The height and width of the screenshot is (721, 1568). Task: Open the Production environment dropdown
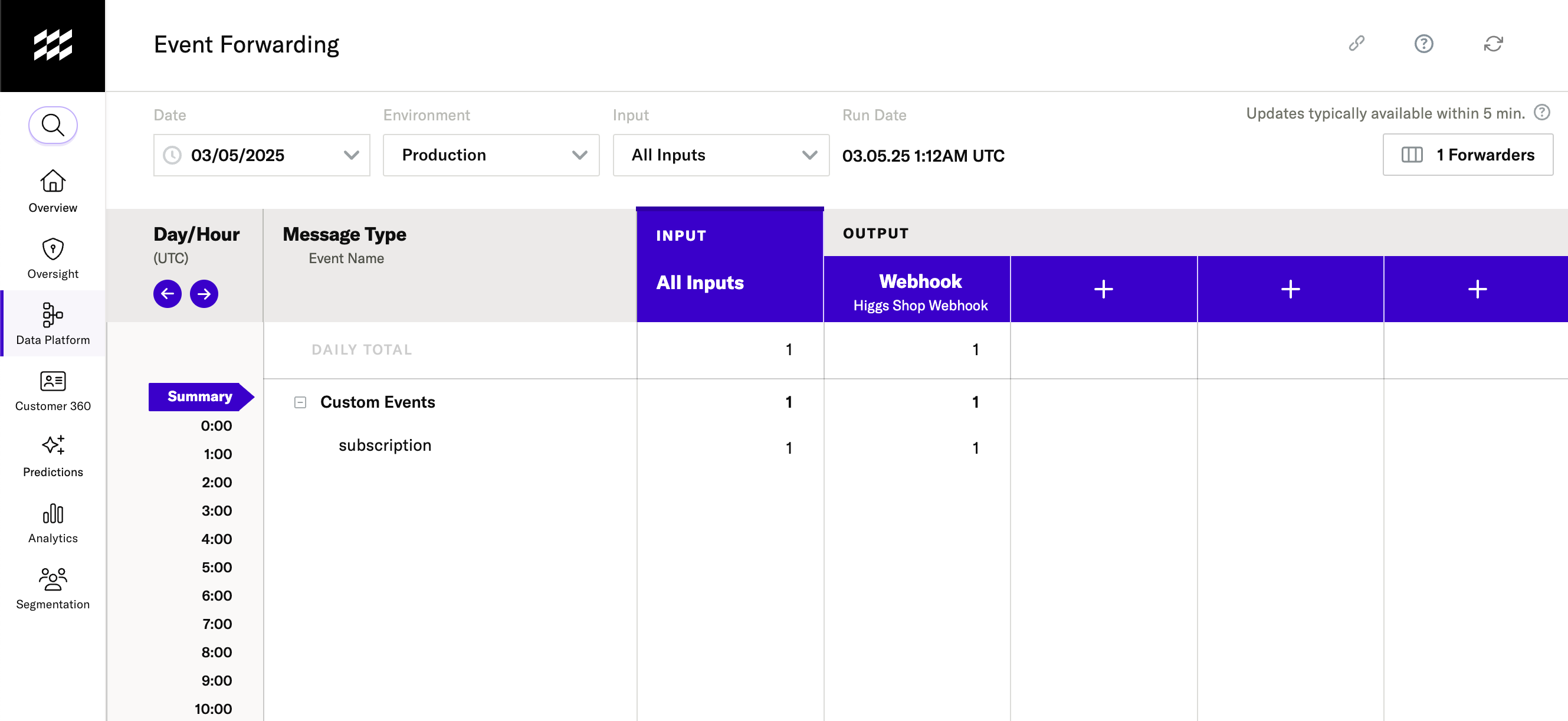click(x=491, y=155)
